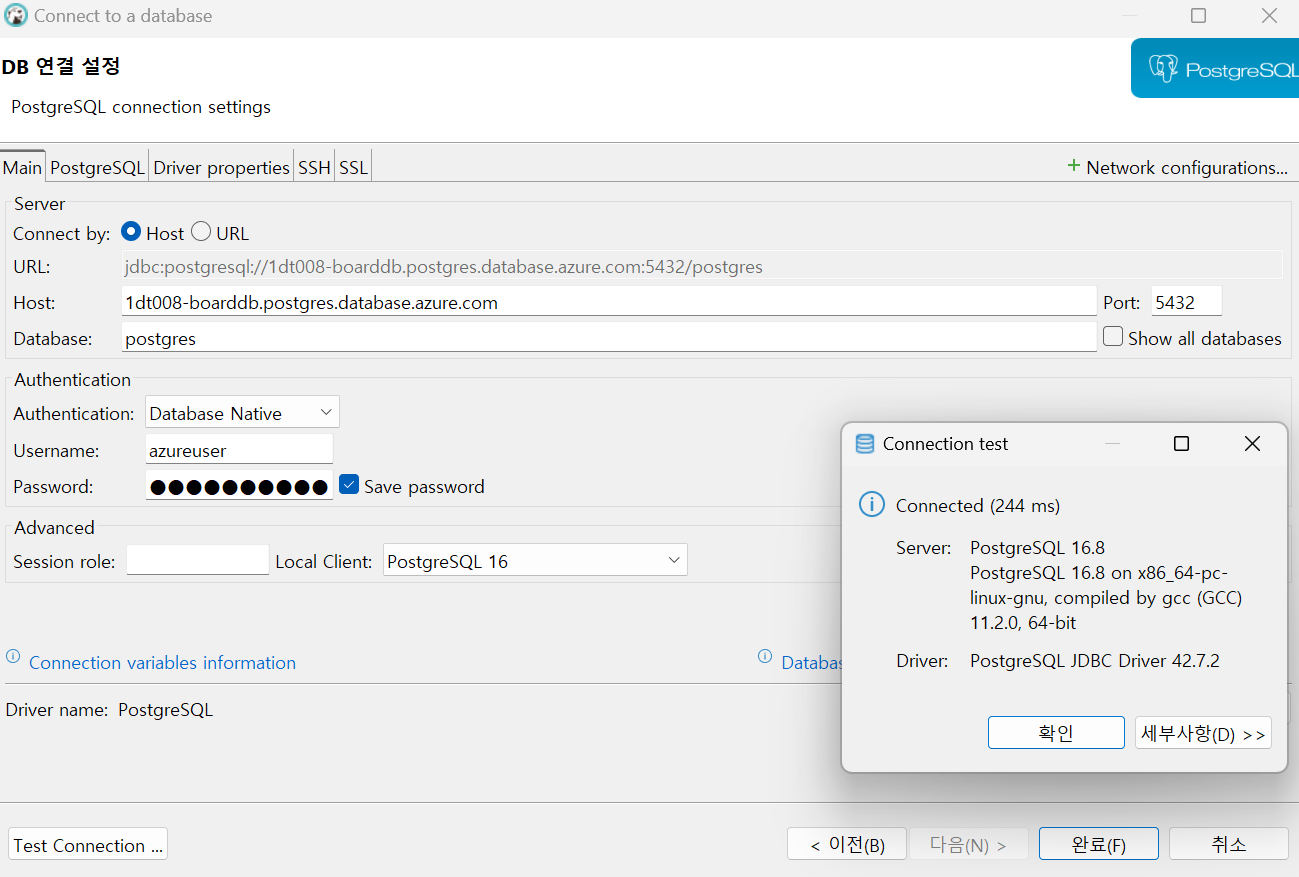This screenshot has height=877, width=1299.
Task: Click the Test Connection button
Action: coord(88,845)
